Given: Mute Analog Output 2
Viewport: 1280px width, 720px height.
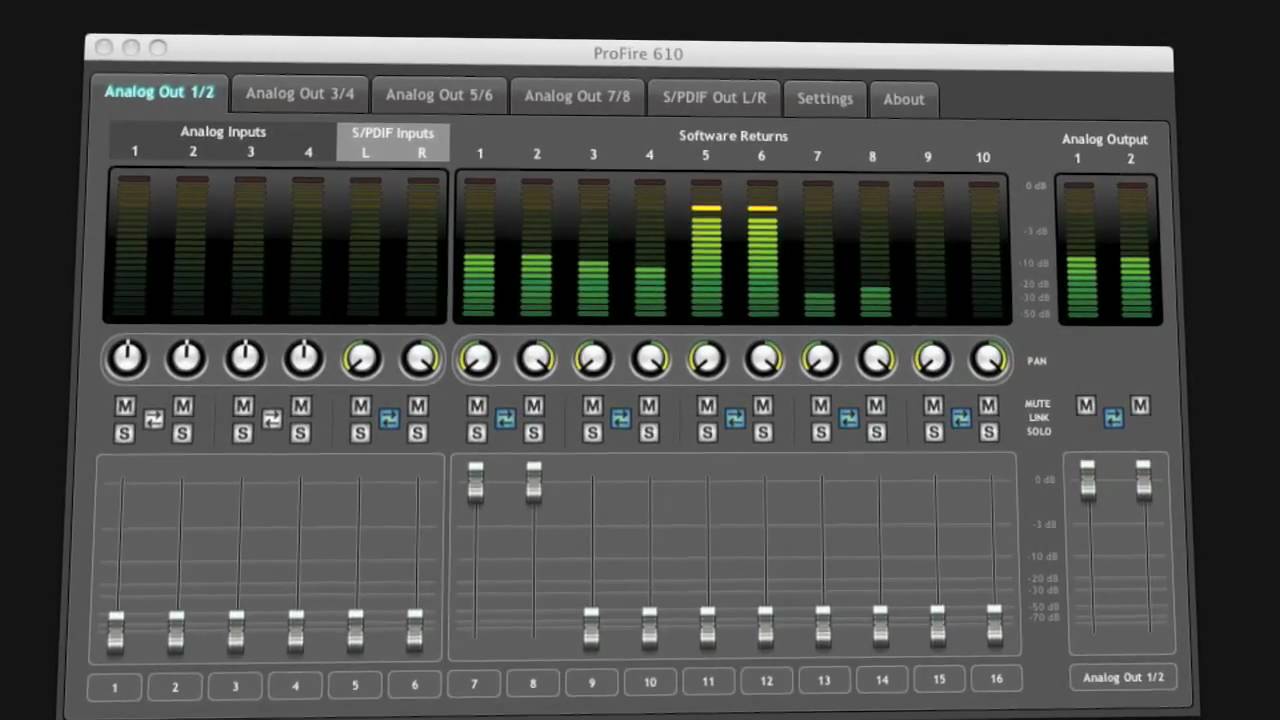Looking at the screenshot, I should 1140,406.
